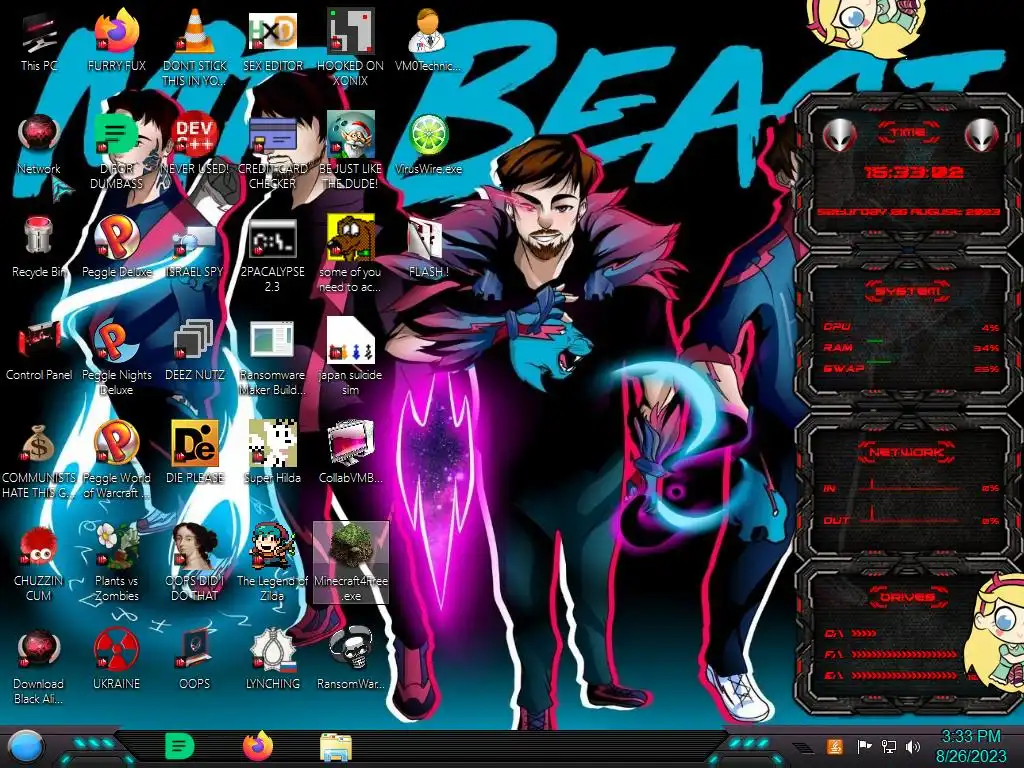Click the TIME header in the widget
1024x768 pixels.
[908, 133]
